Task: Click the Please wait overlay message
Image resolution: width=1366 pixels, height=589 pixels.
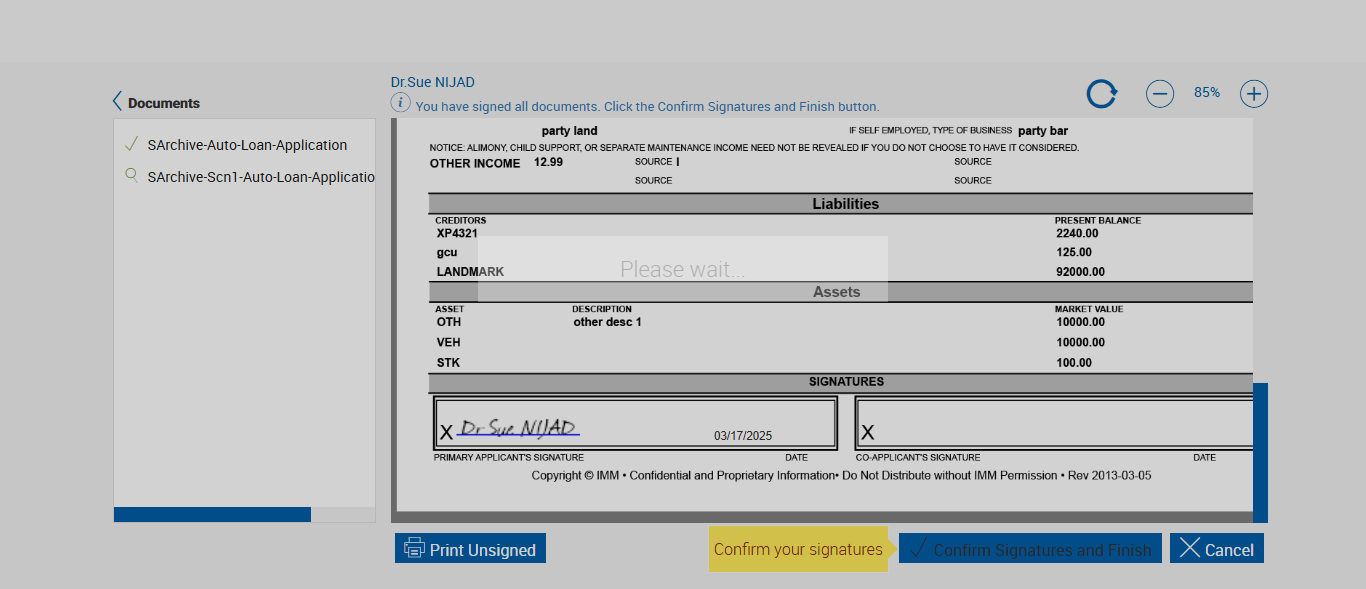Action: coord(683,269)
